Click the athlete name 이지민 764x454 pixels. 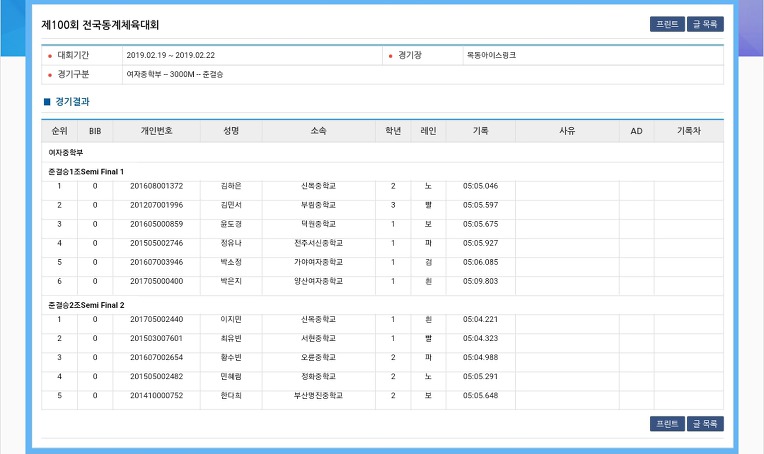[231, 319]
